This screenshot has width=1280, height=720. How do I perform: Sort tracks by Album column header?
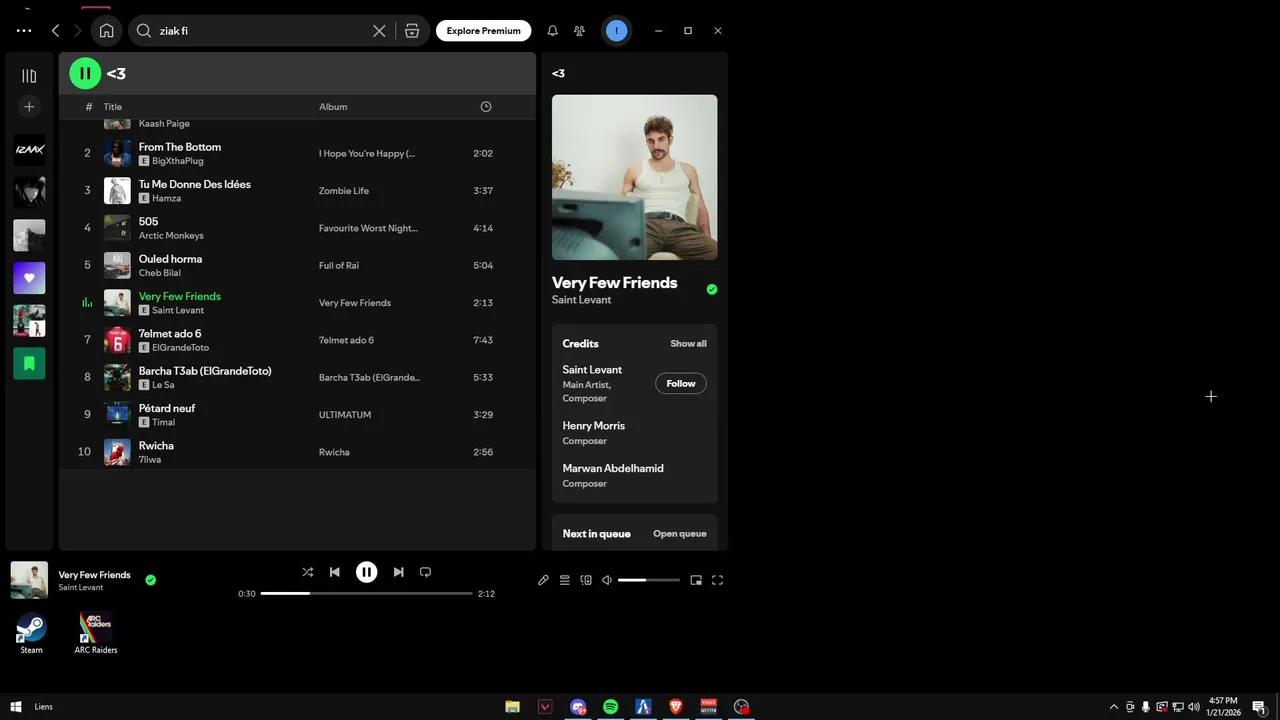pos(333,107)
